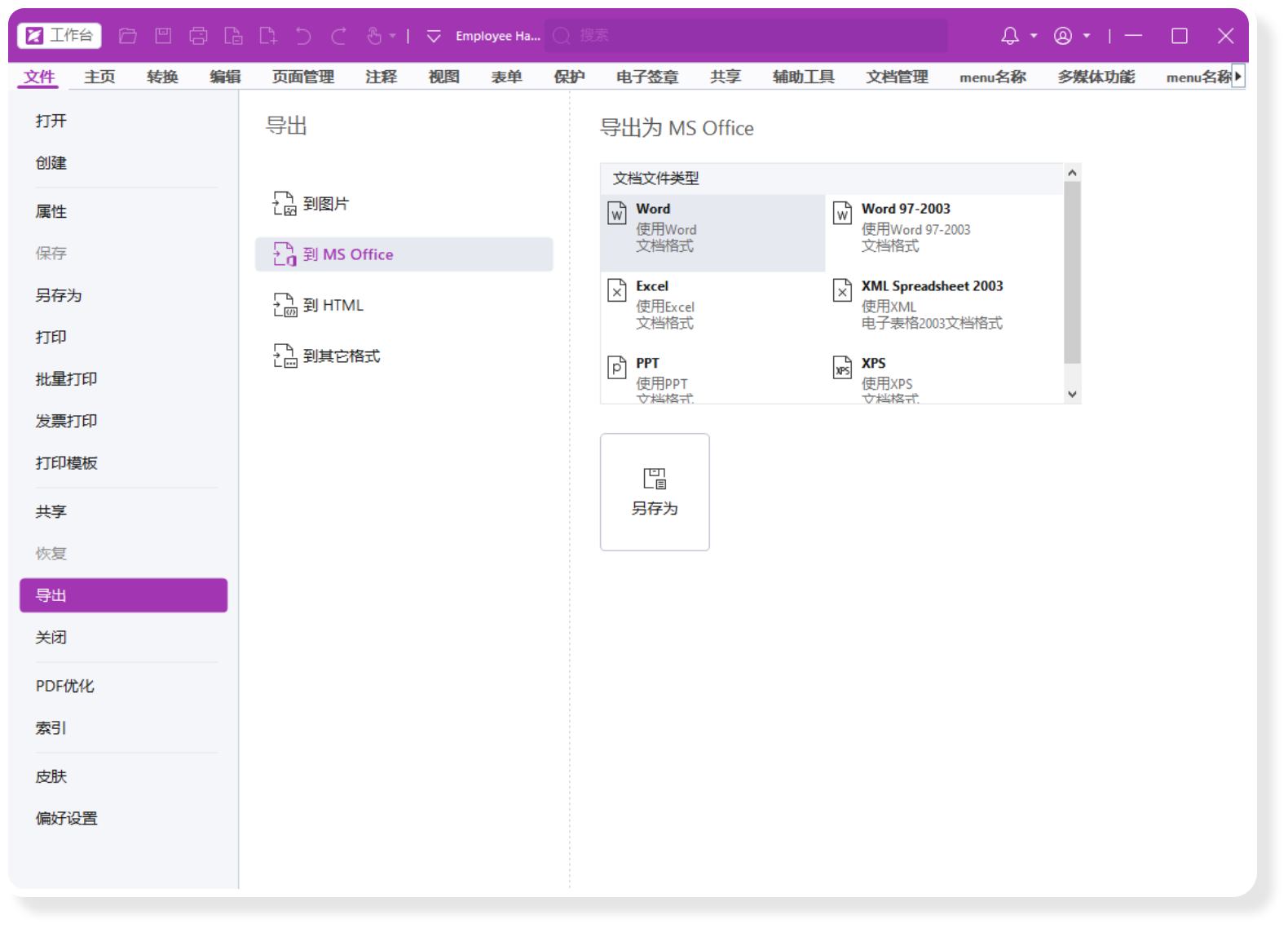Open the 文档管理 tab

(x=897, y=77)
